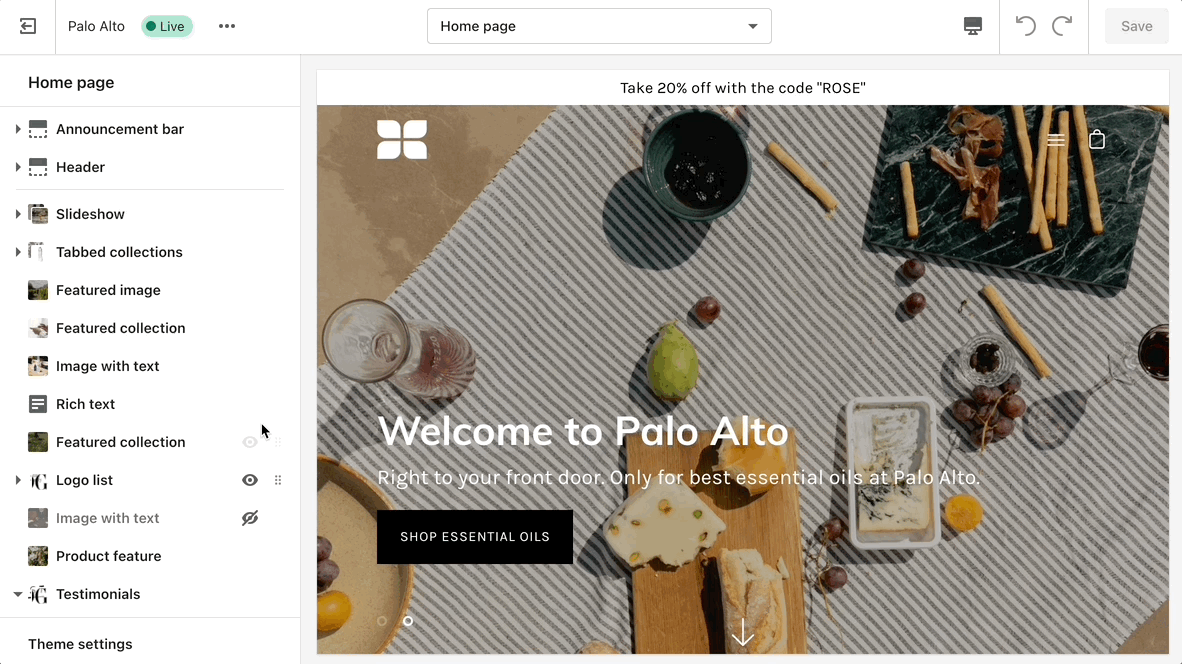The image size is (1182, 664).
Task: Open the three-dot theme actions menu
Action: click(x=227, y=26)
